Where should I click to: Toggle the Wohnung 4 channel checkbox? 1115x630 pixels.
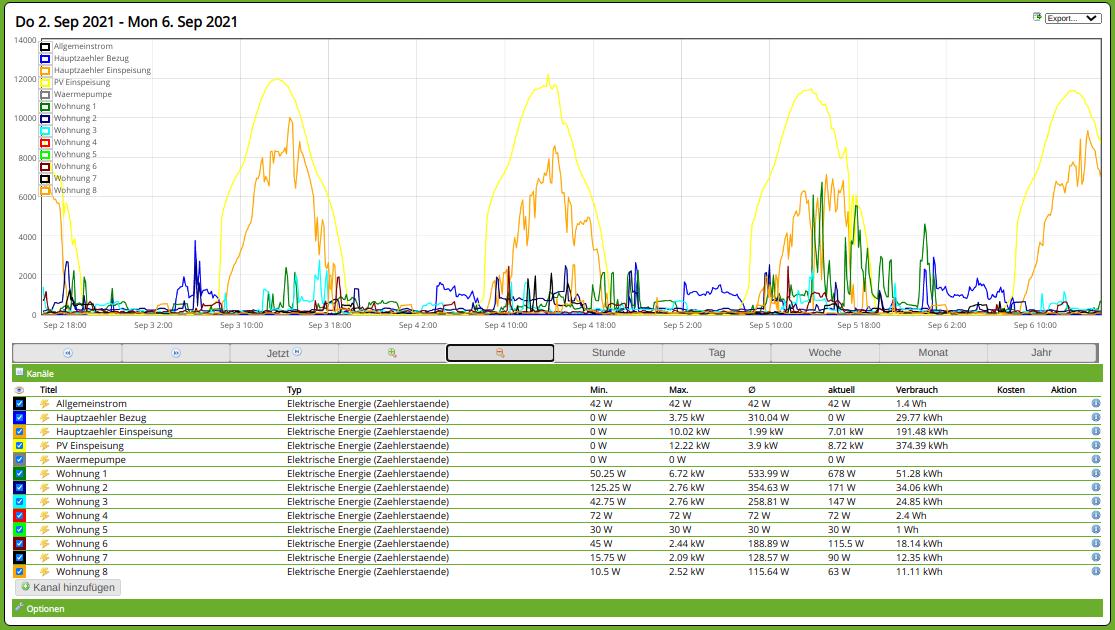click(x=19, y=516)
